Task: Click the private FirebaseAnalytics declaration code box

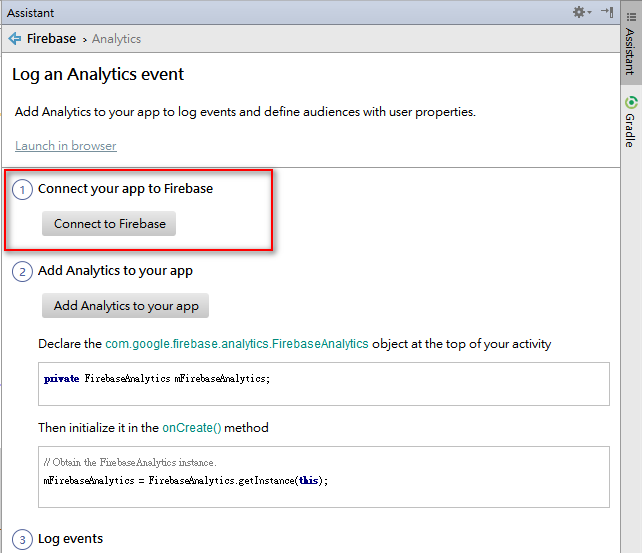Action: point(323,384)
